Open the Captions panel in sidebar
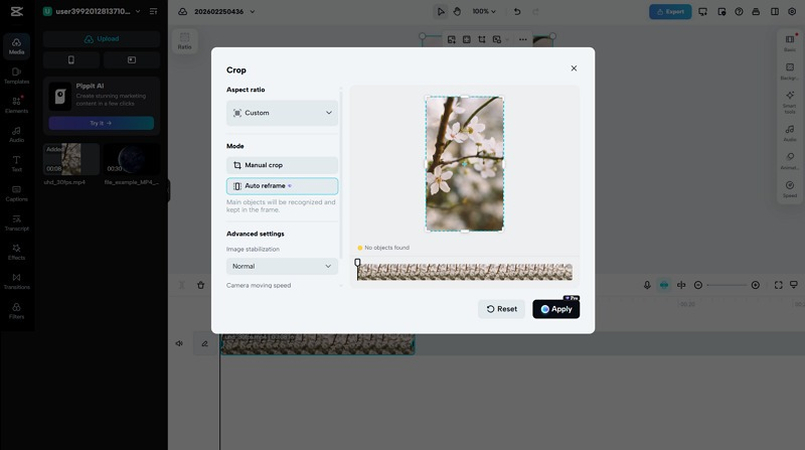Image resolution: width=805 pixels, height=450 pixels. point(16,193)
